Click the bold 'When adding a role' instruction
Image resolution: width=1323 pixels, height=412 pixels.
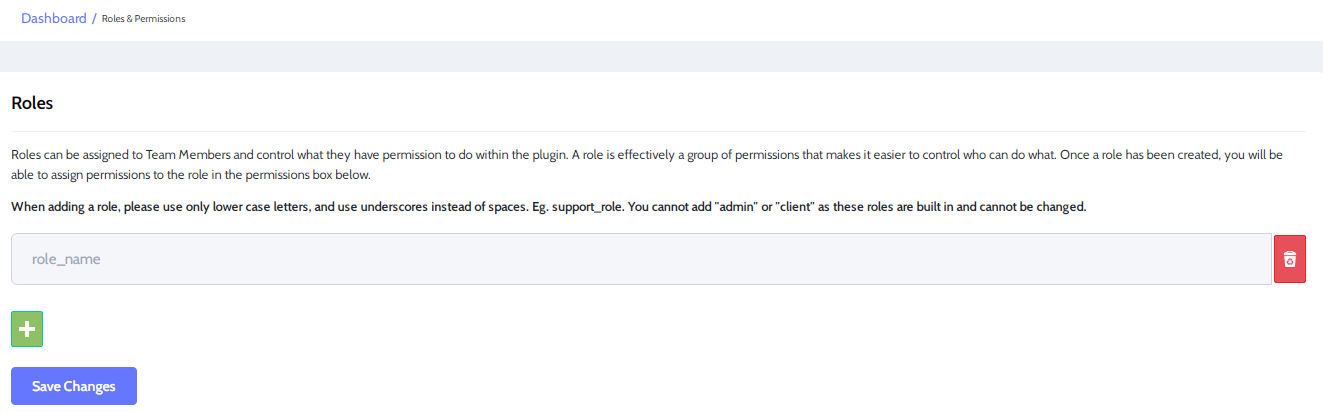[x=548, y=207]
